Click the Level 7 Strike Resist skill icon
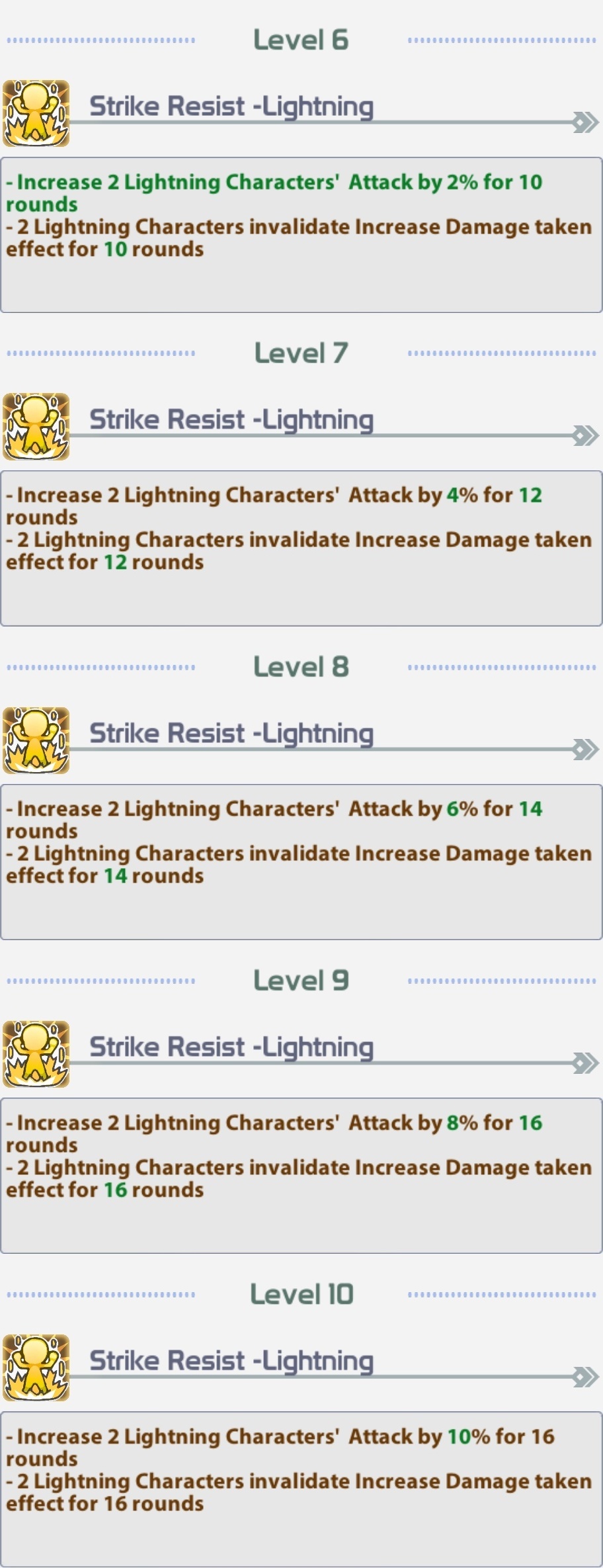The height and width of the screenshot is (1568, 603). 36,427
